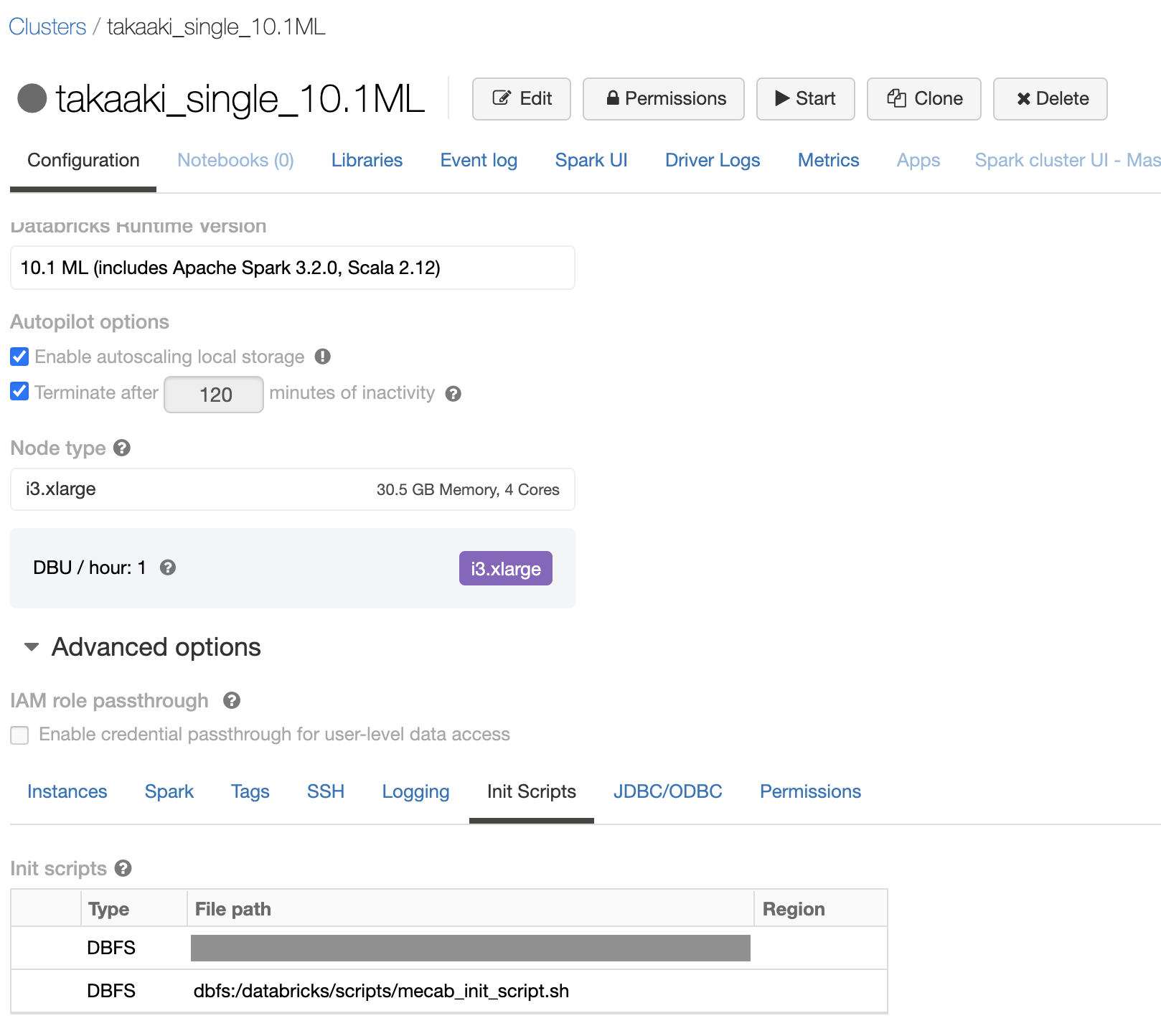Click the 120 minutes input field
1161x1036 pixels.
pos(214,395)
